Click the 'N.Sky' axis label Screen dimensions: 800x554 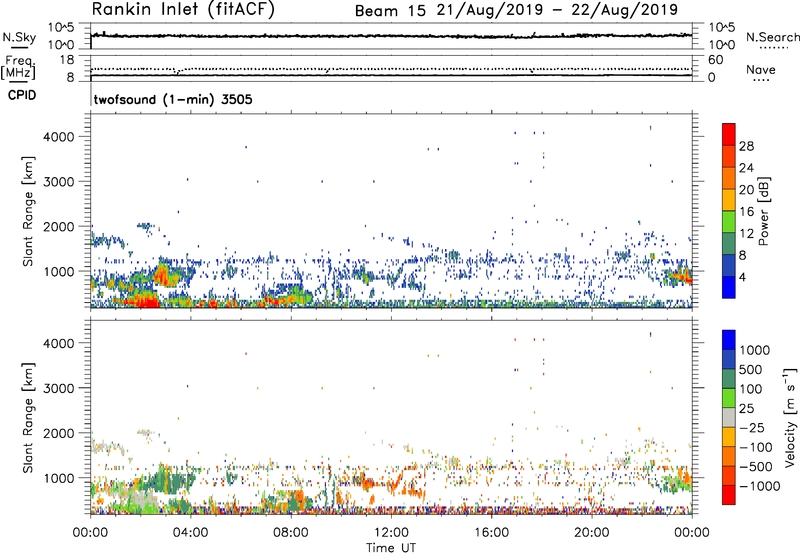[19, 37]
